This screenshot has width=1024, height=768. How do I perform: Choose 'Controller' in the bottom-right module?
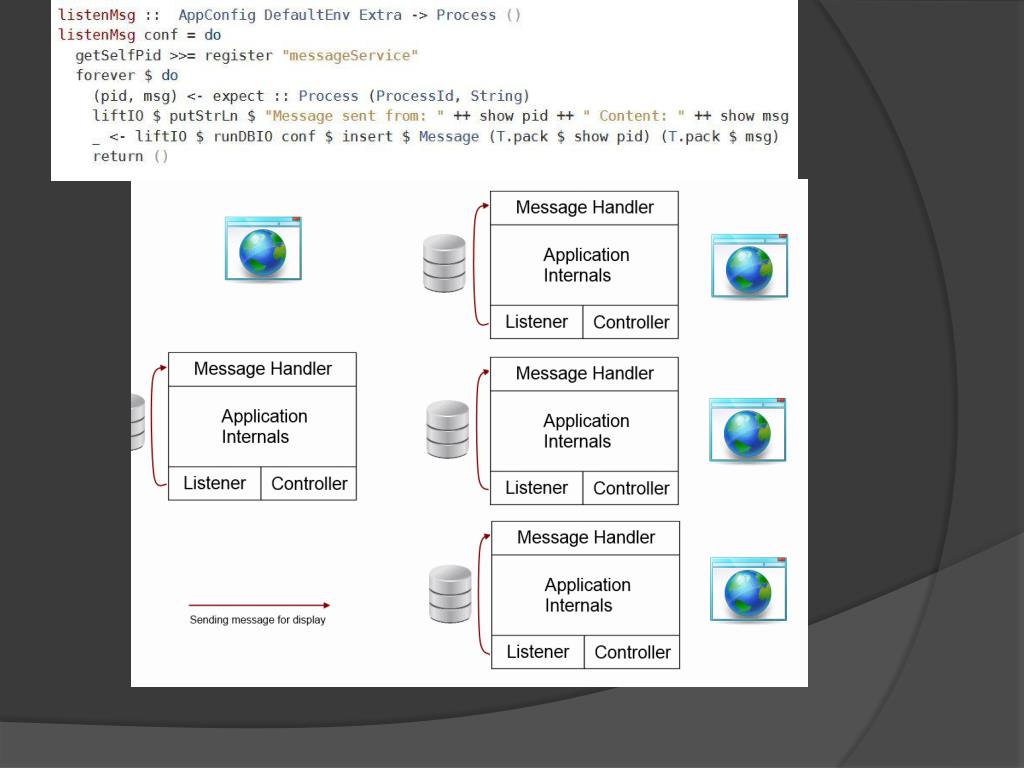pyautogui.click(x=632, y=652)
